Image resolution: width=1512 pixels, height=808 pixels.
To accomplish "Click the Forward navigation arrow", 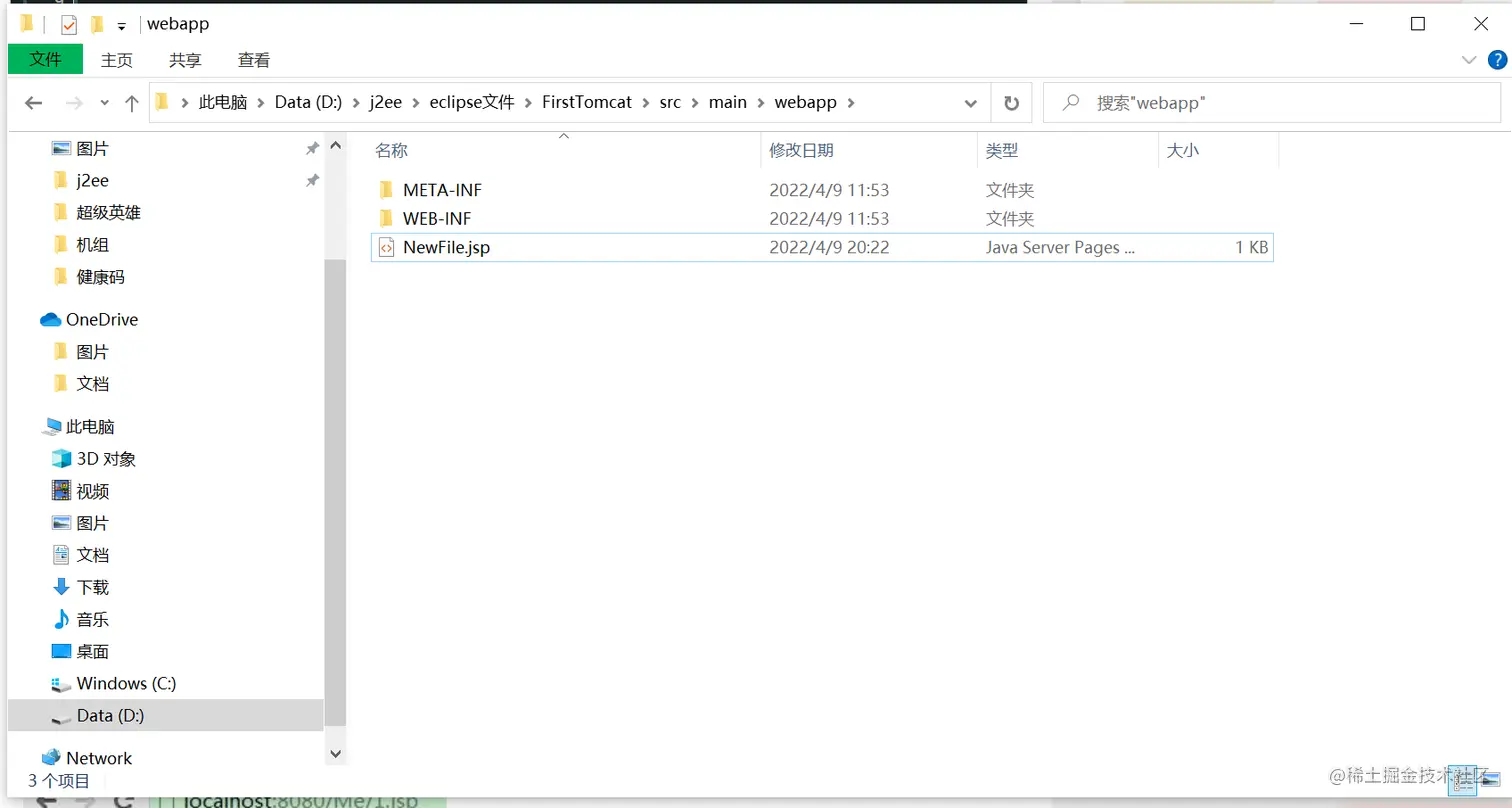I will click(74, 103).
